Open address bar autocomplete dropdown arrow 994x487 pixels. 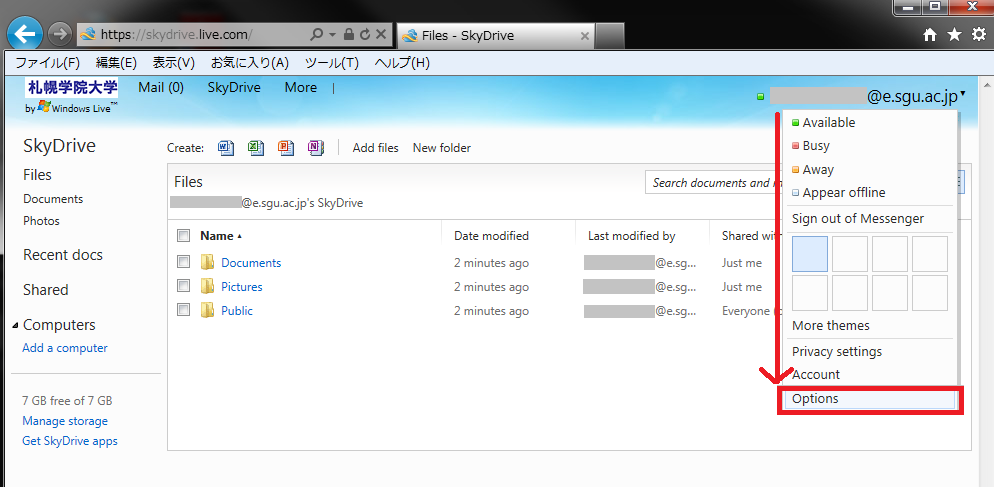pos(333,36)
